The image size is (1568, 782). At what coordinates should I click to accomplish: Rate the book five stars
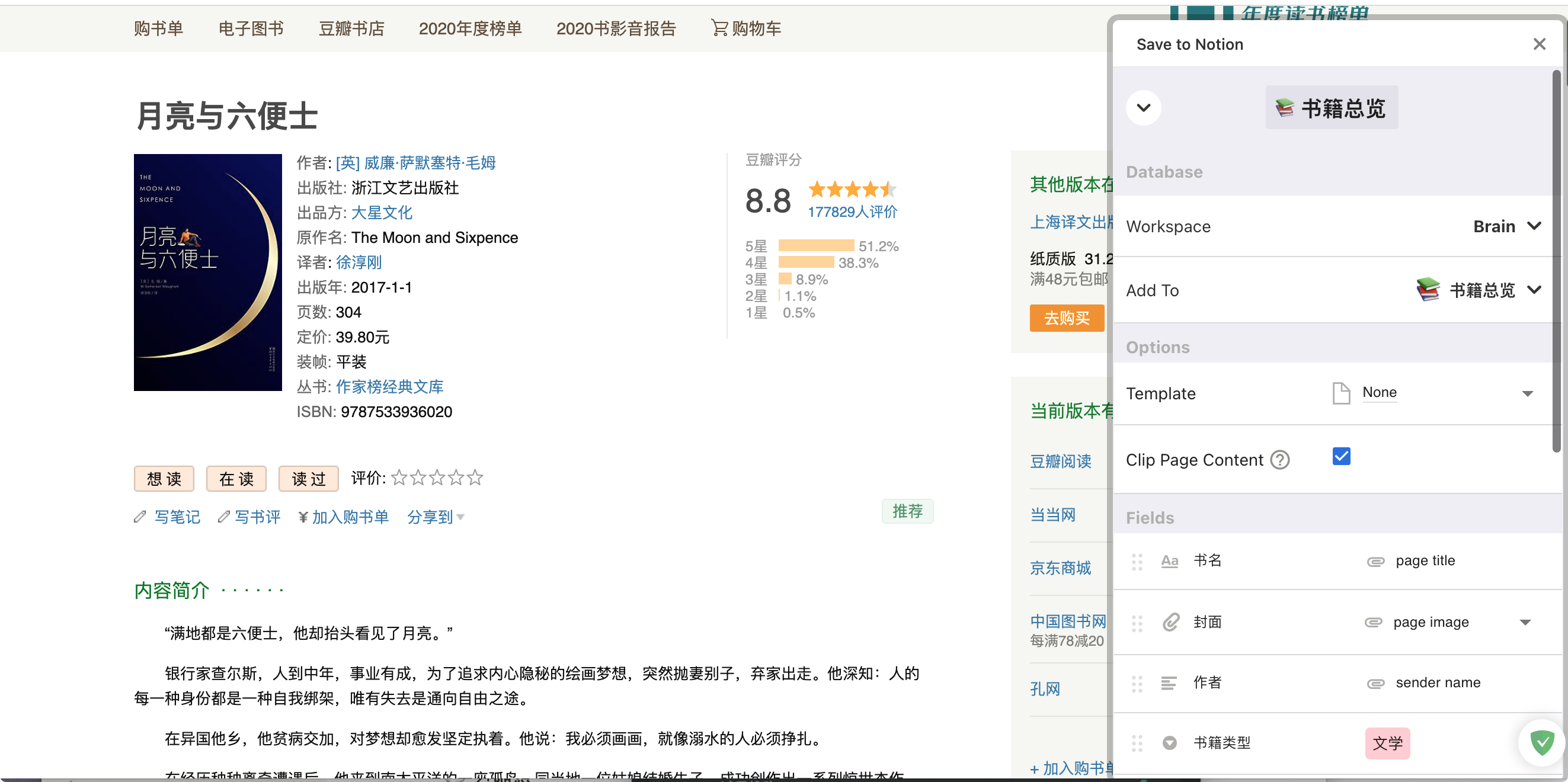pyautogui.click(x=475, y=477)
